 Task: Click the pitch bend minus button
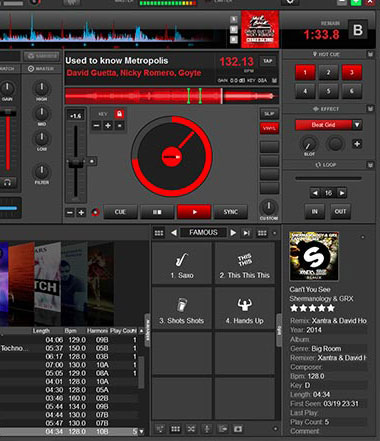[x=70, y=213]
